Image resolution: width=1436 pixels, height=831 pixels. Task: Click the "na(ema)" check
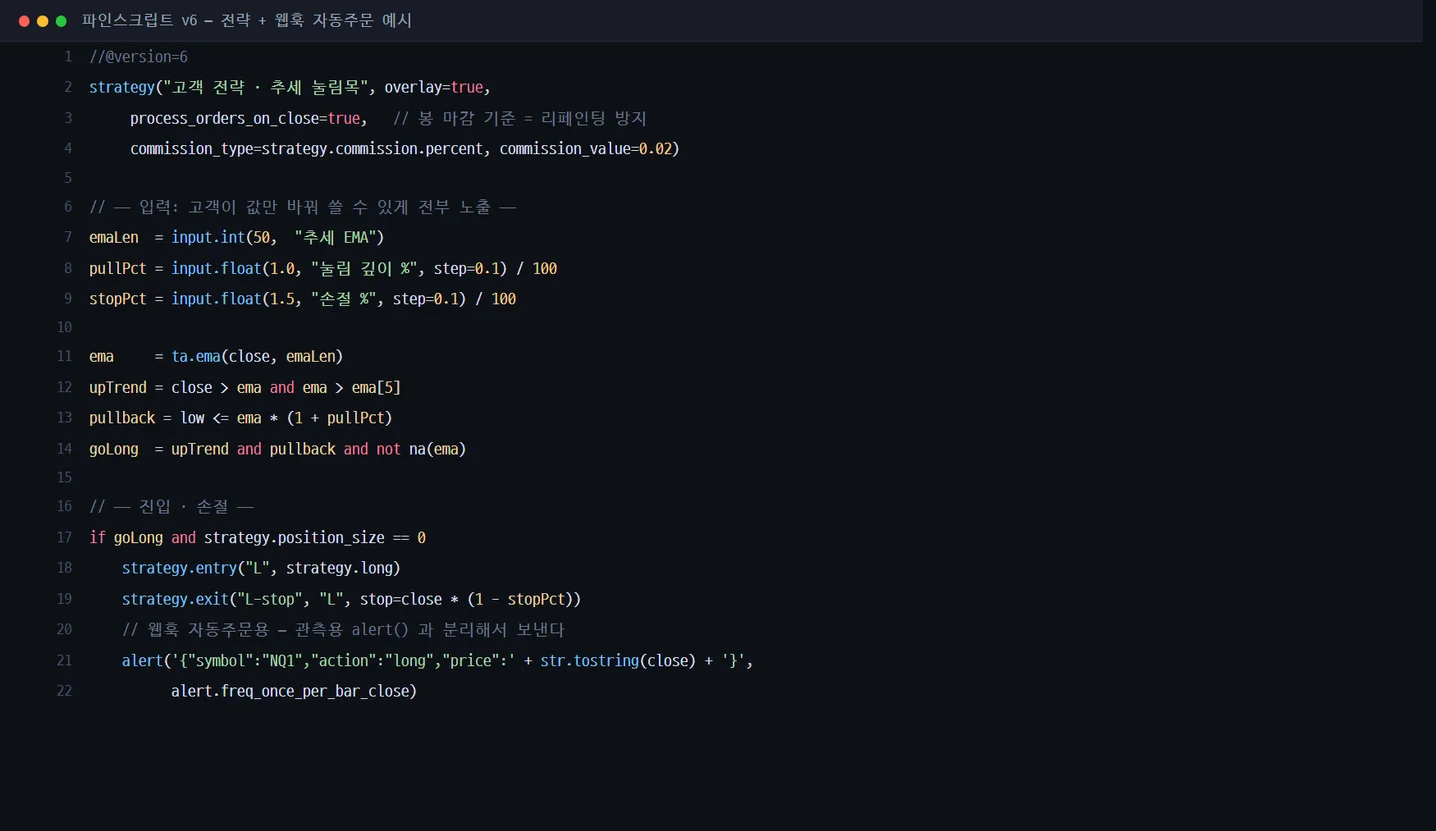[438, 449]
